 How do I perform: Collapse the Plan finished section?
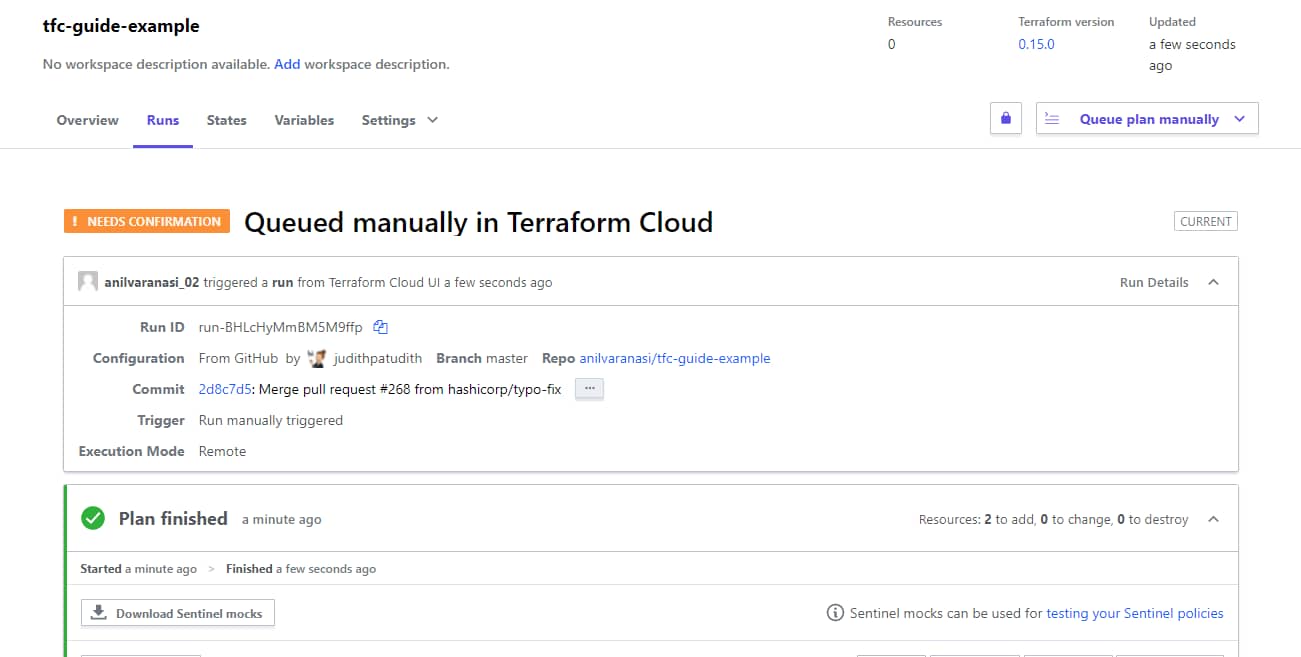coord(1213,519)
